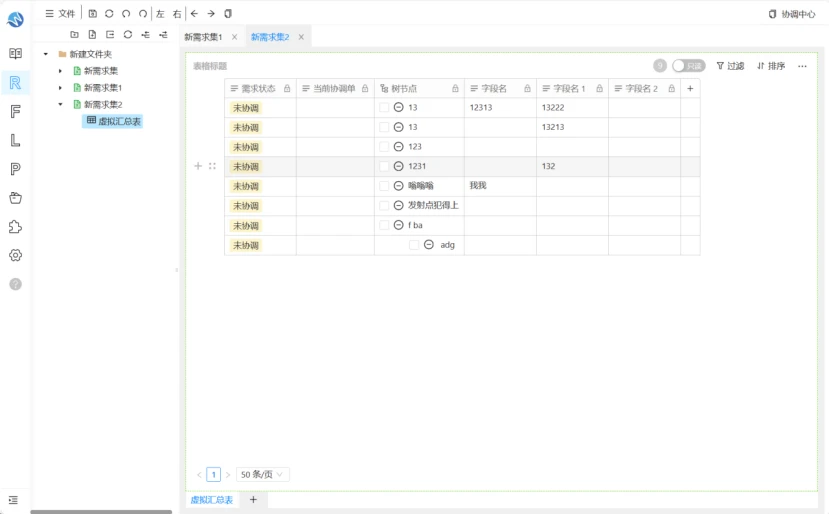
Task: Open the more options ellipsis menu
Action: [x=802, y=66]
